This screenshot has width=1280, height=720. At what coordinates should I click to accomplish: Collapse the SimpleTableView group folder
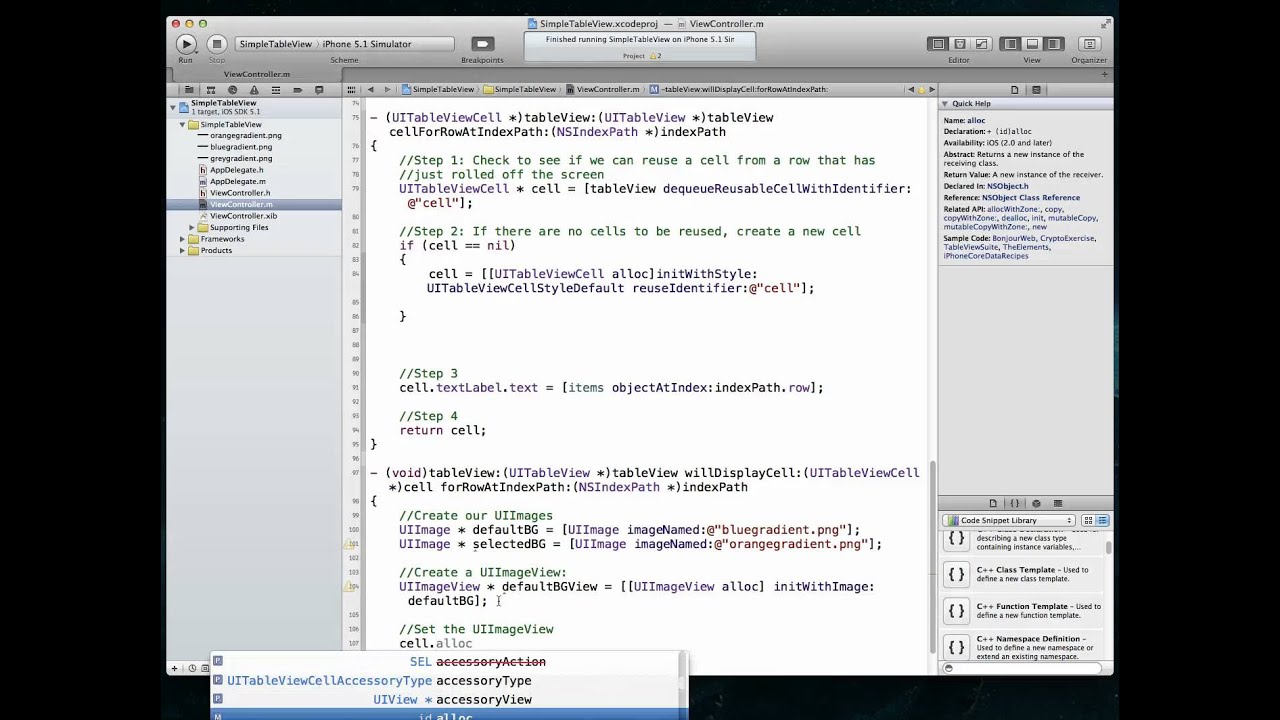tap(183, 125)
